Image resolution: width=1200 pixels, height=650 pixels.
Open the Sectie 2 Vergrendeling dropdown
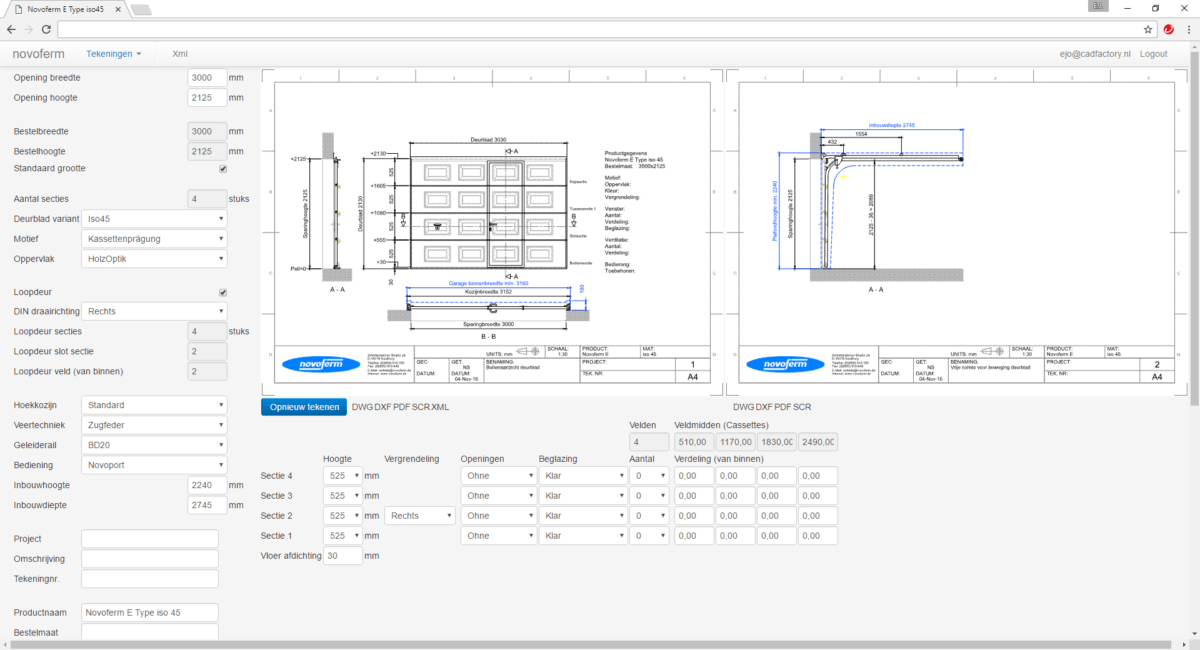click(419, 516)
